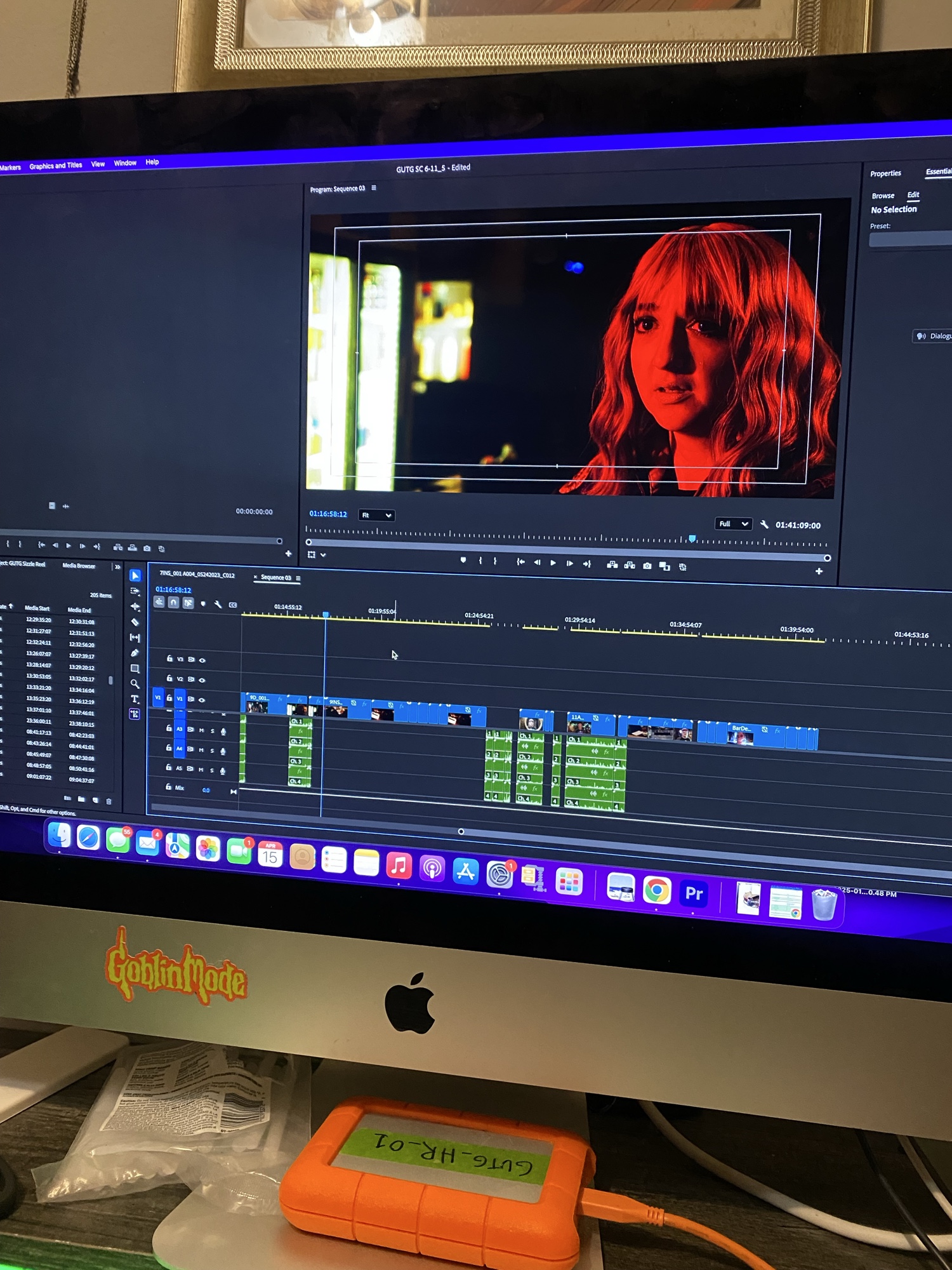The height and width of the screenshot is (1270, 952).
Task: Open the Window menu
Action: point(125,163)
